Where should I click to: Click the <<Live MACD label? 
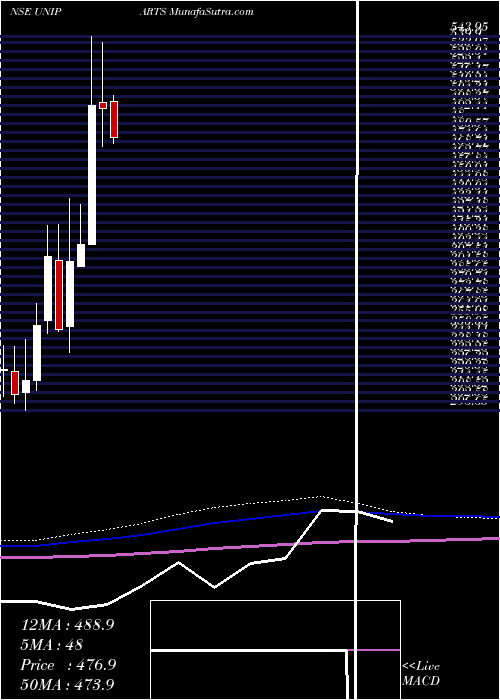pyautogui.click(x=421, y=674)
